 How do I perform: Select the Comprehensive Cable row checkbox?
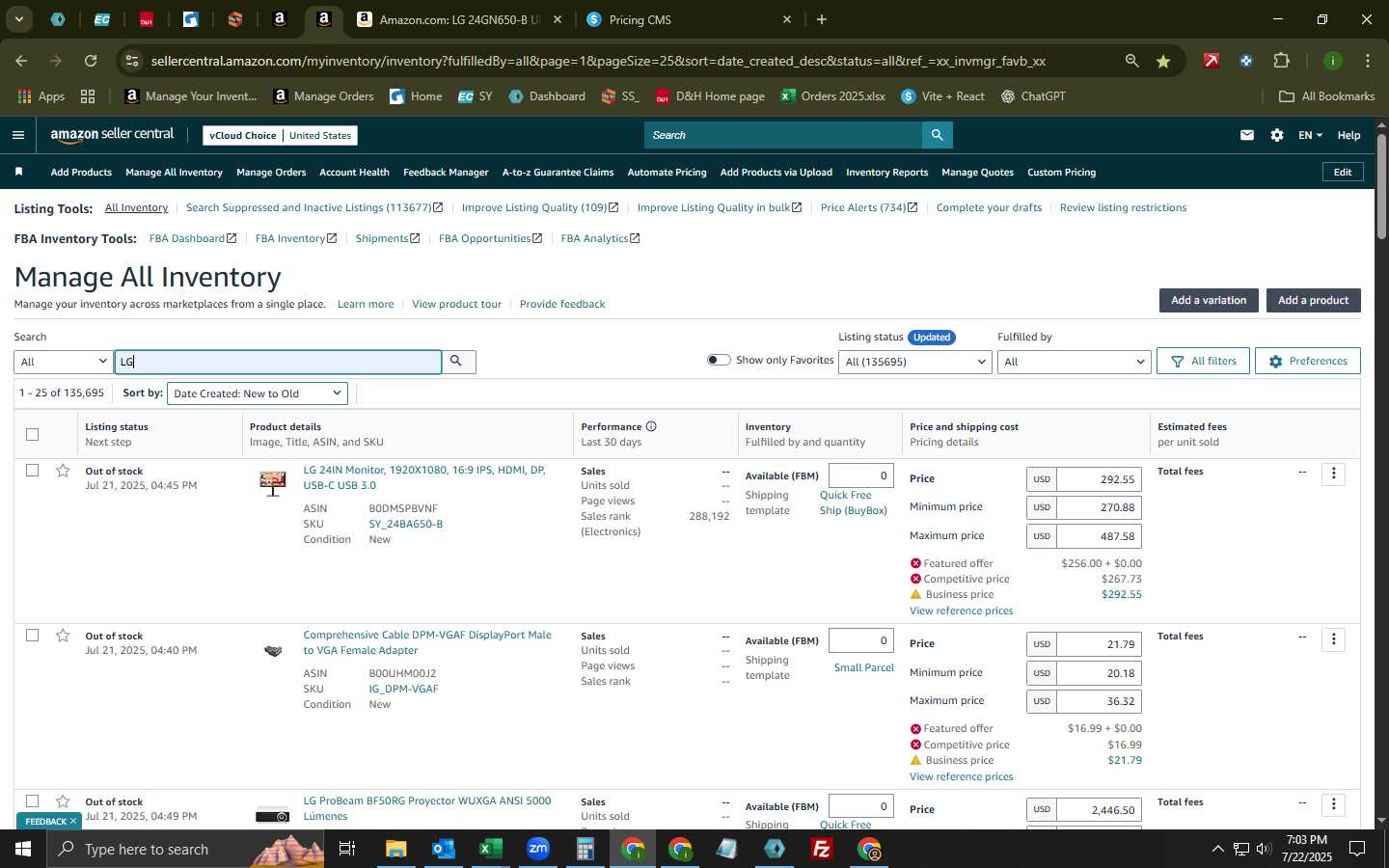32,636
